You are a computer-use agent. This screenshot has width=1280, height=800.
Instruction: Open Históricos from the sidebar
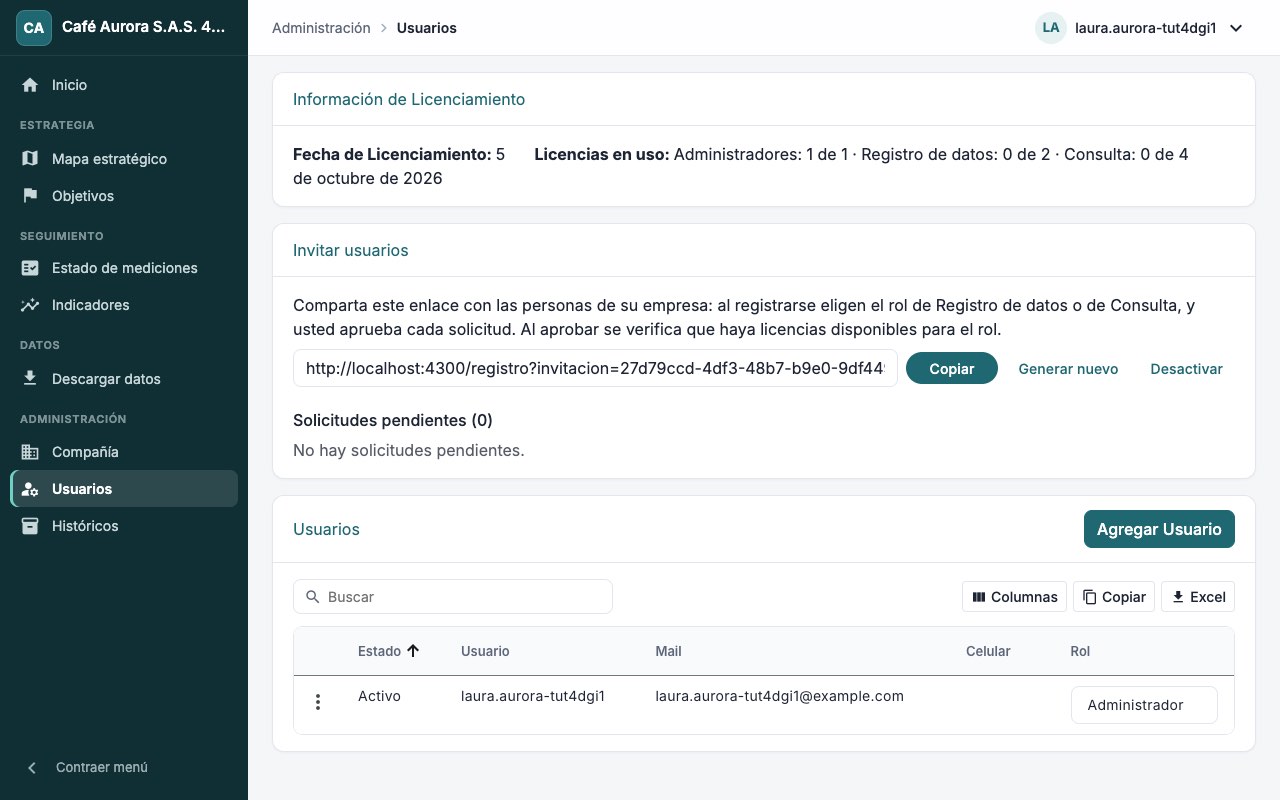[124, 526]
